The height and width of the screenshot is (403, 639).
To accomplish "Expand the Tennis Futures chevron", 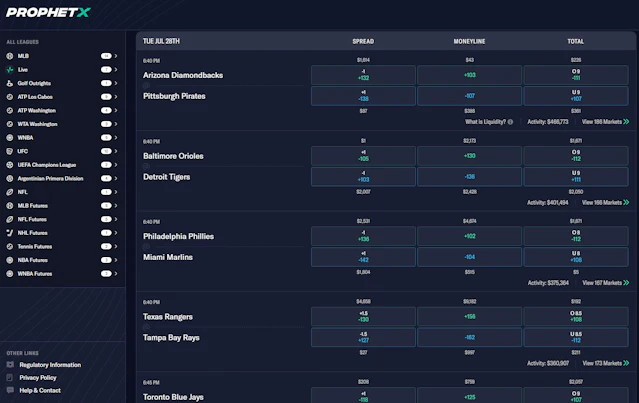I will pos(116,247).
